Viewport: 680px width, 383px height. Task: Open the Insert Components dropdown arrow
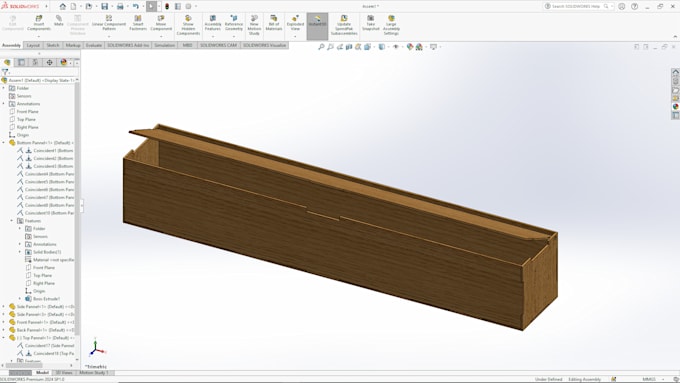pyautogui.click(x=39, y=37)
